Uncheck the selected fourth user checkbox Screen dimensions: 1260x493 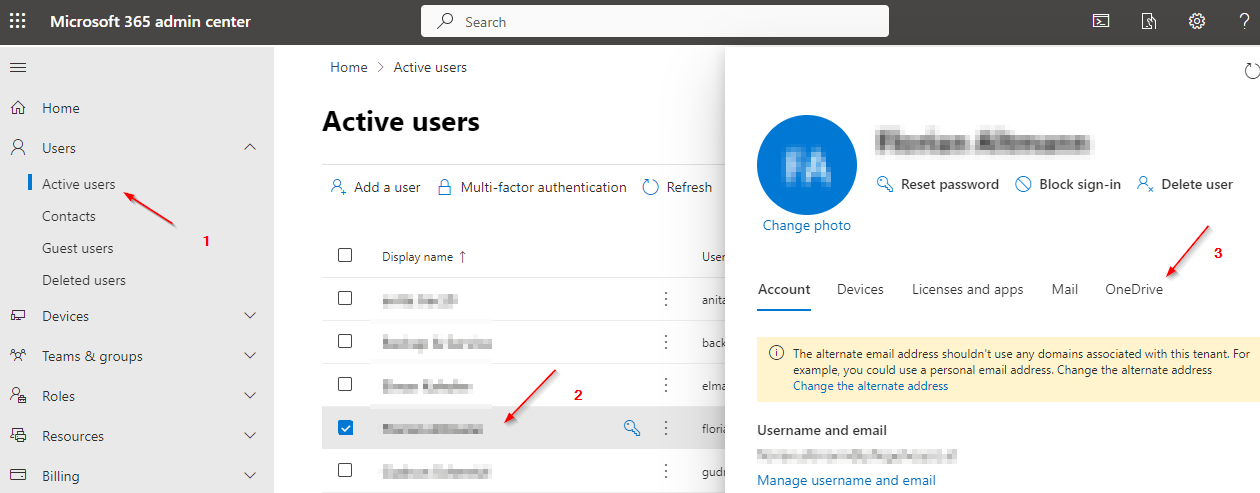coord(345,427)
